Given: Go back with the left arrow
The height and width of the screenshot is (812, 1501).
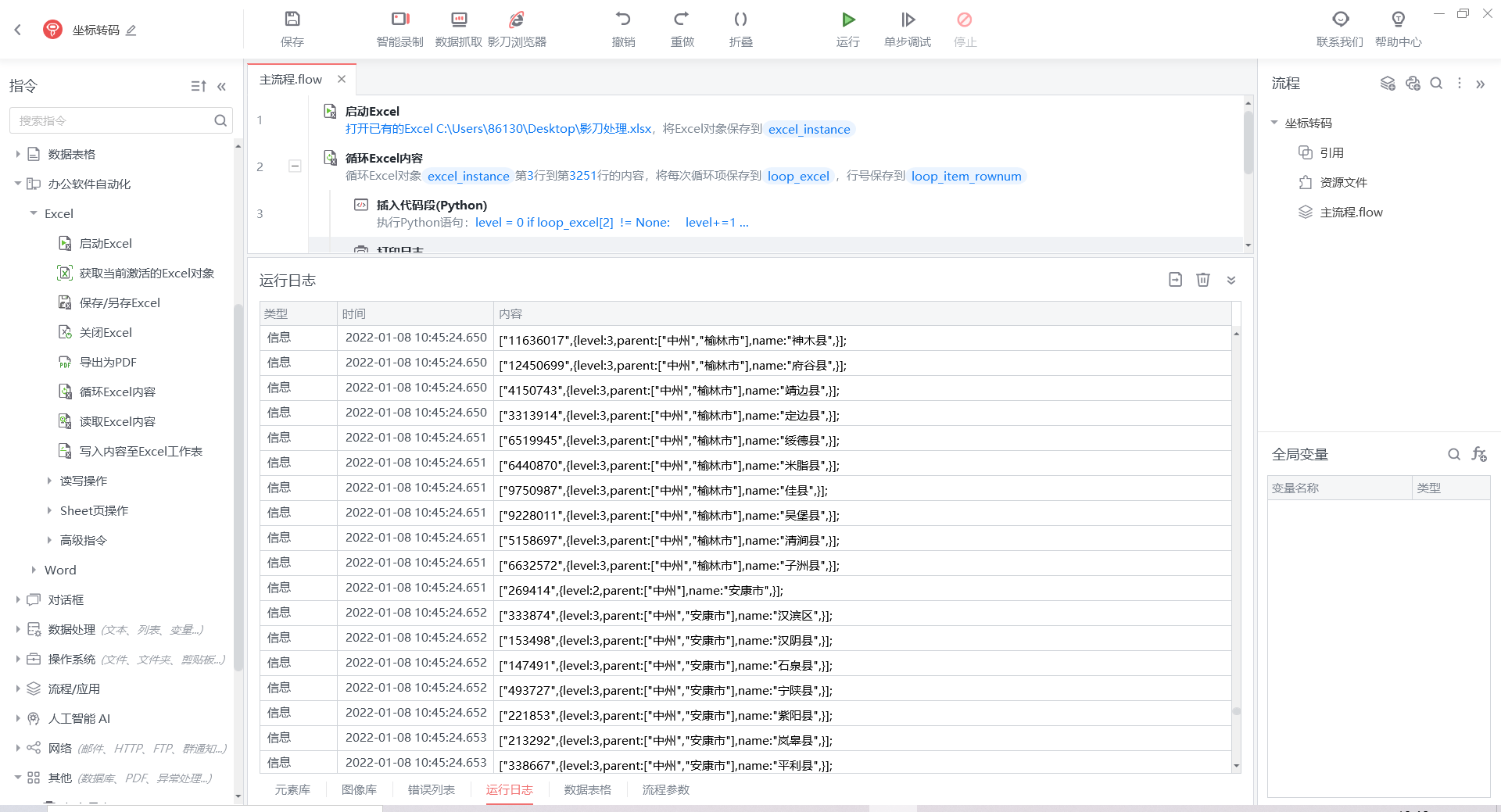Looking at the screenshot, I should tap(18, 30).
